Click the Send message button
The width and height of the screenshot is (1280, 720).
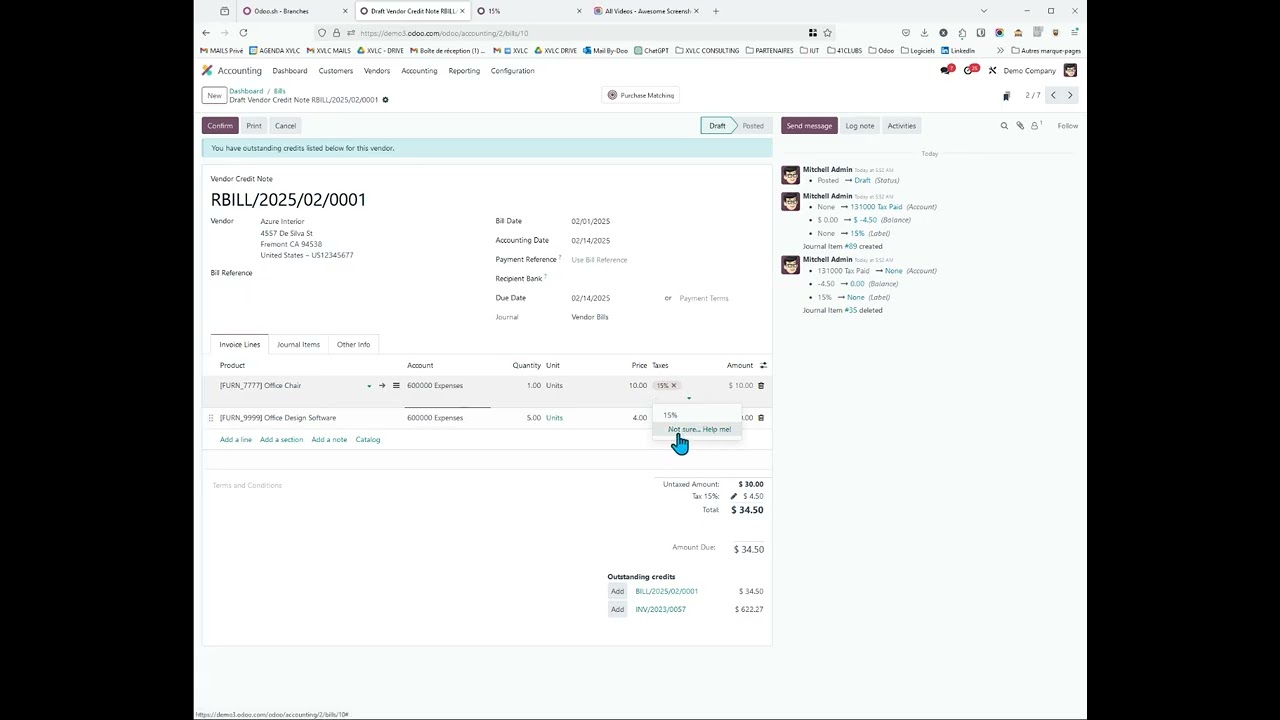[x=809, y=126]
